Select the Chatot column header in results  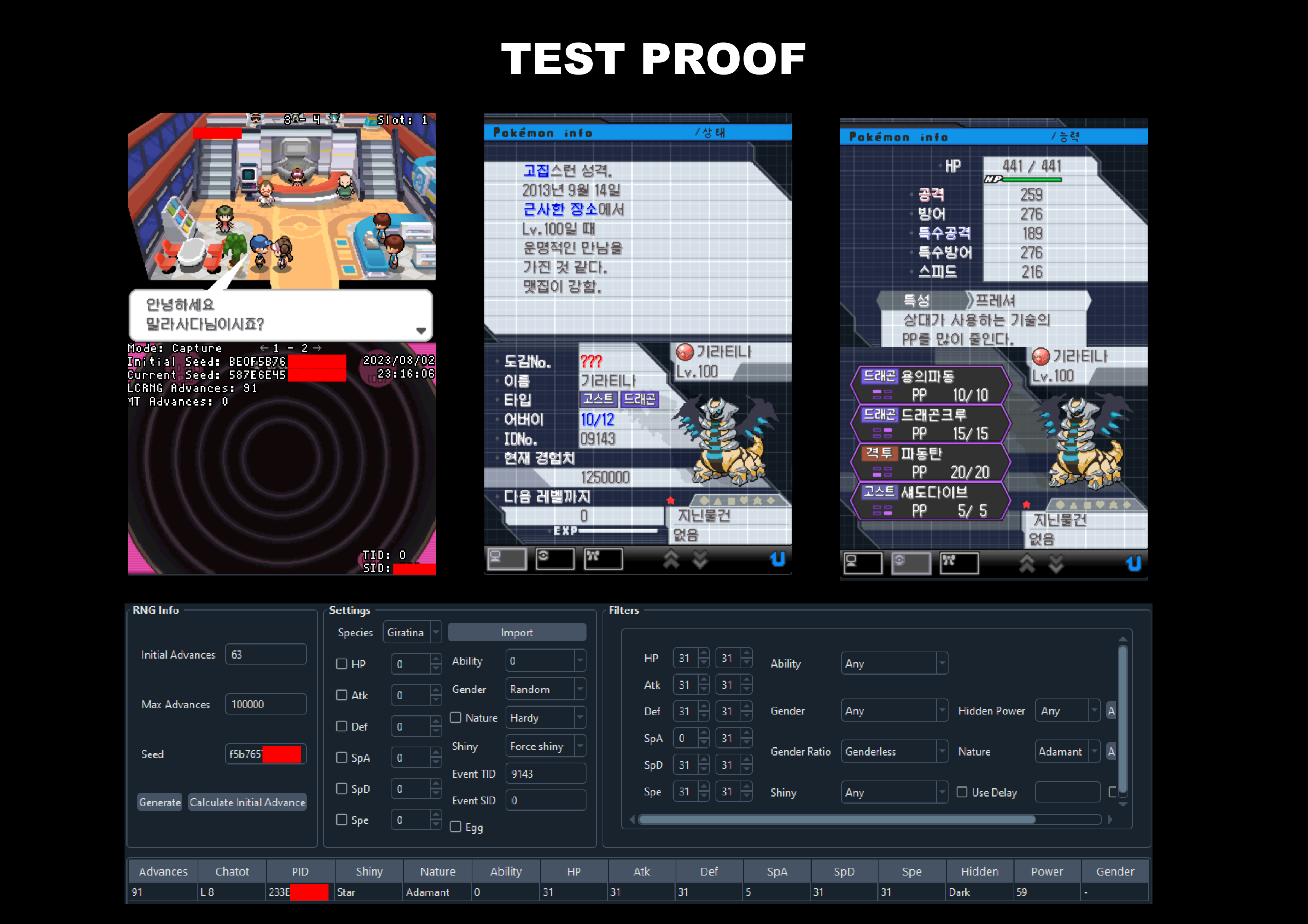pos(232,871)
